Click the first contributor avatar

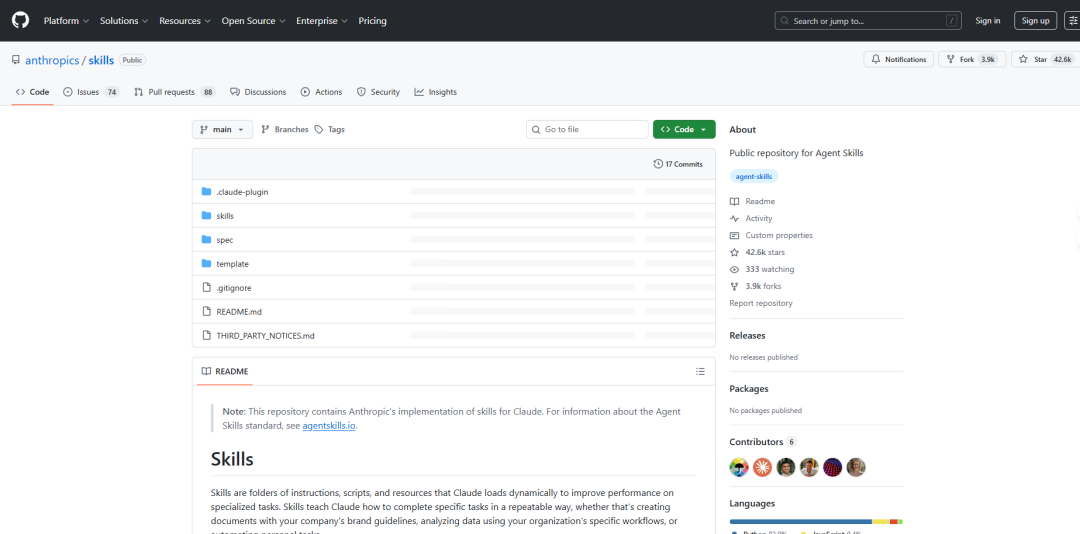pyautogui.click(x=739, y=467)
